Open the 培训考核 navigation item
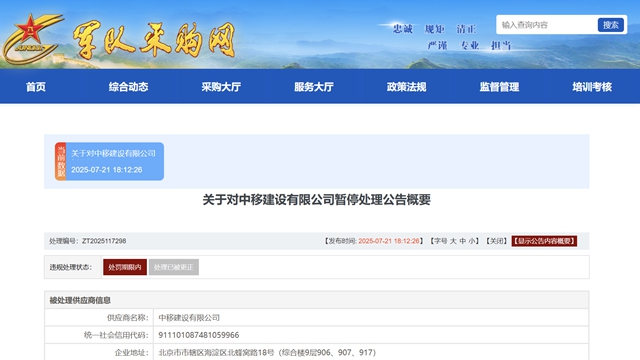The image size is (640, 360). pos(592,87)
